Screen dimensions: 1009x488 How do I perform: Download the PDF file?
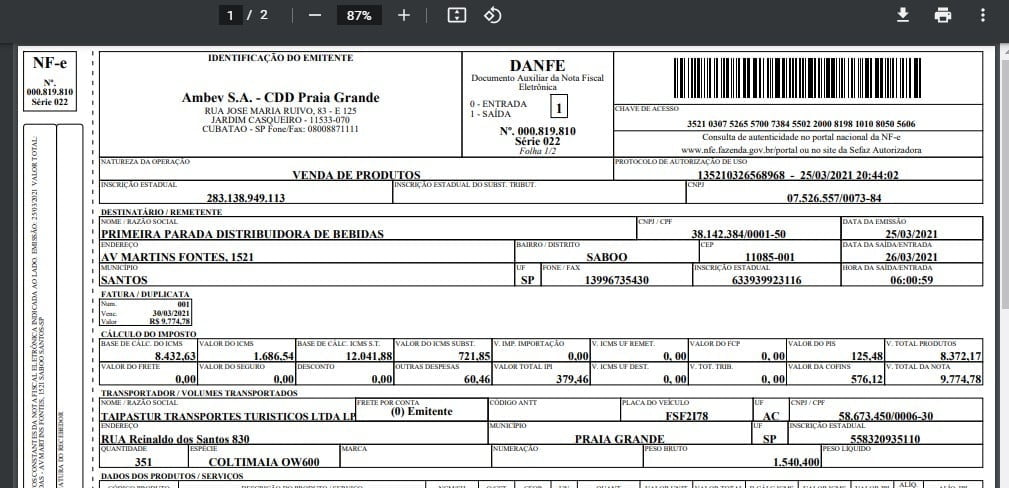point(902,15)
